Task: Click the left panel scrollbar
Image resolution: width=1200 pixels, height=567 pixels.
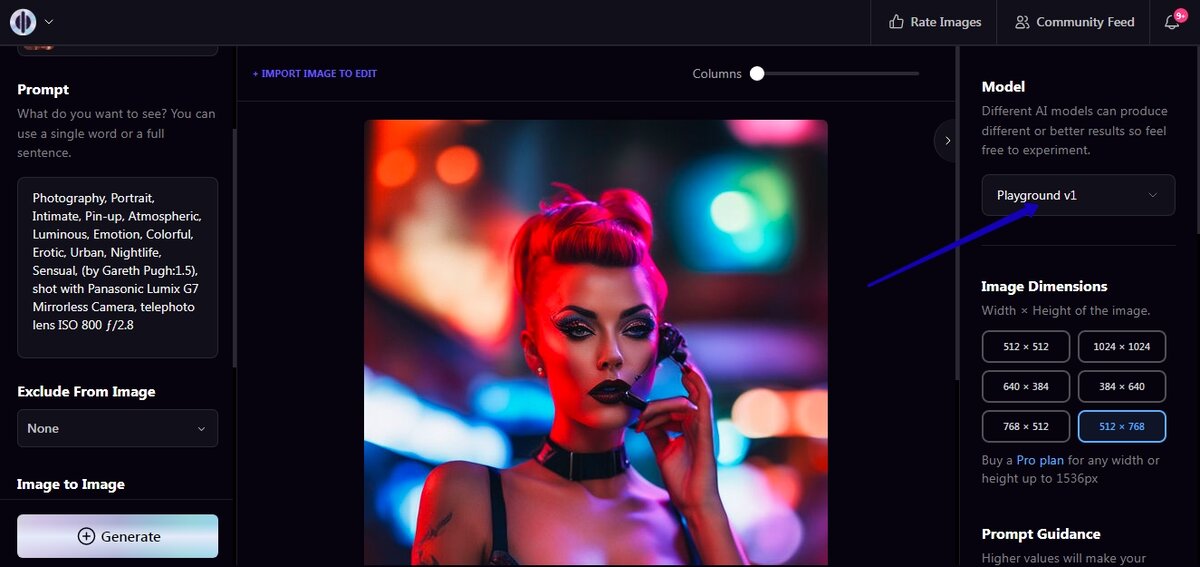Action: [x=234, y=248]
